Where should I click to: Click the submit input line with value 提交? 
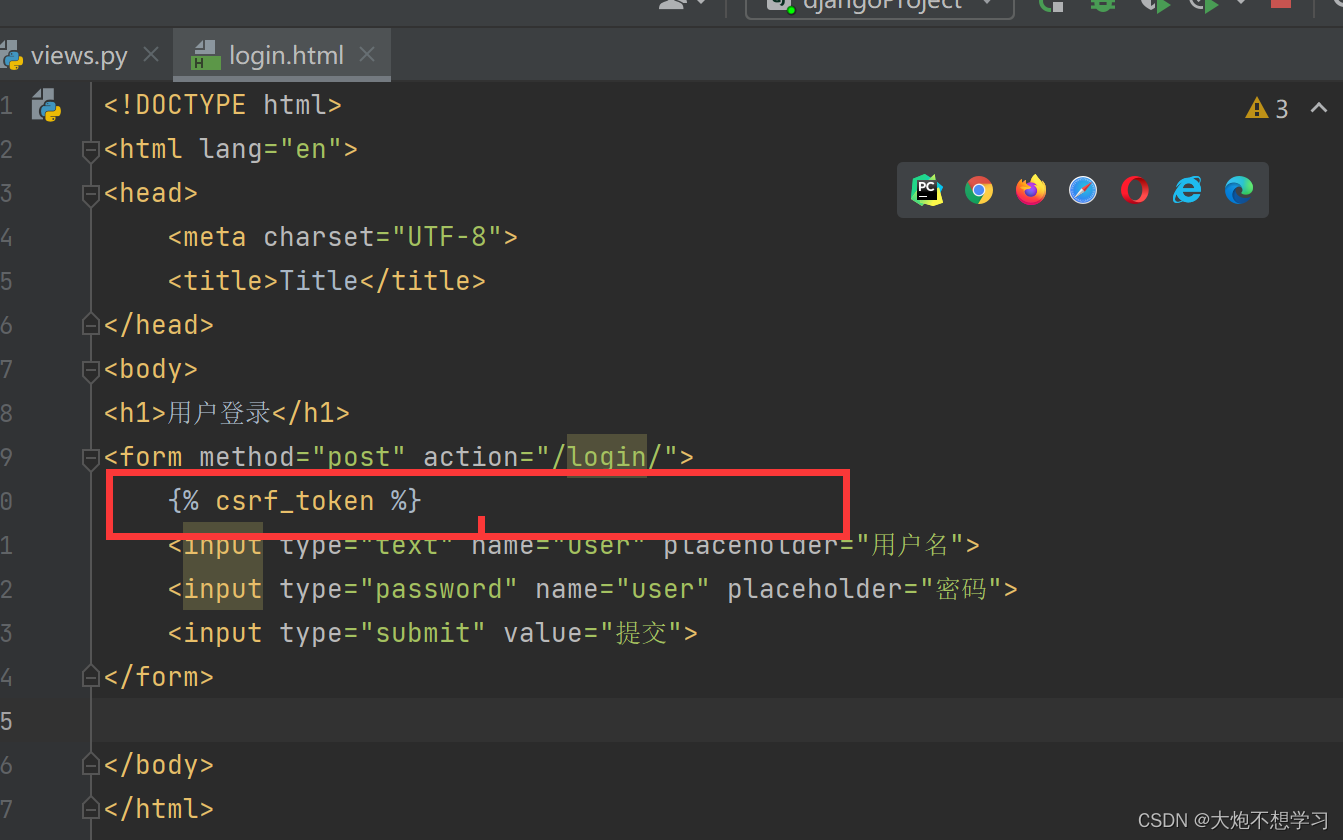[433, 633]
